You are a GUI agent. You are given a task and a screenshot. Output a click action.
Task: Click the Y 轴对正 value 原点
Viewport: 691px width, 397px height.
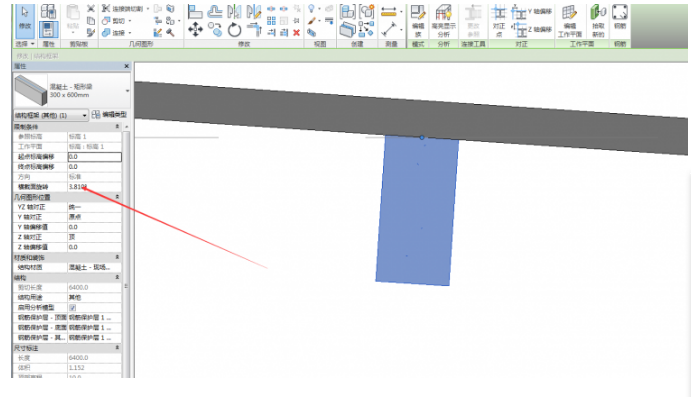(x=94, y=217)
